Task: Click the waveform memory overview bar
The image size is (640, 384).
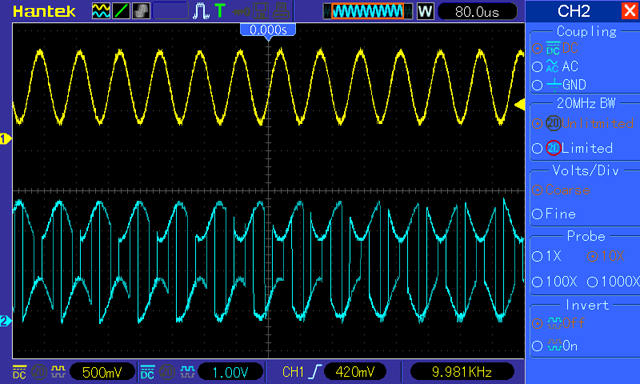Action: pyautogui.click(x=368, y=11)
